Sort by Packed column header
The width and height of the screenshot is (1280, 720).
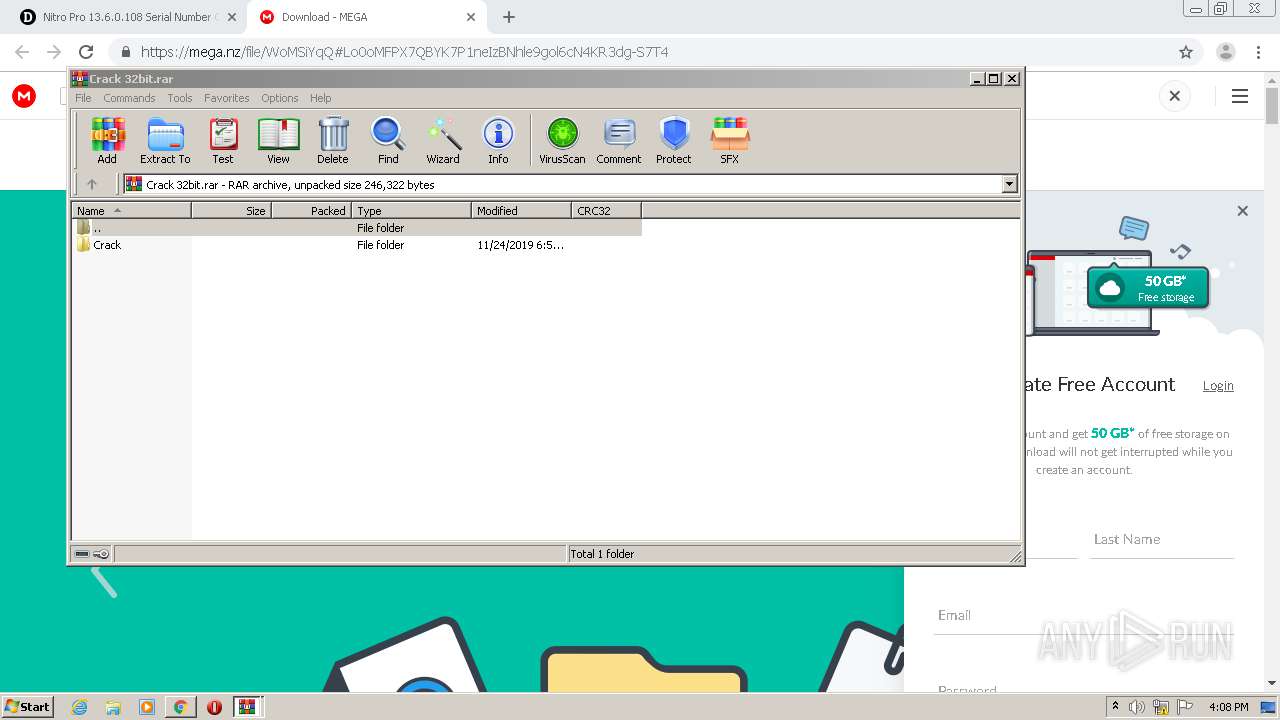(x=311, y=210)
